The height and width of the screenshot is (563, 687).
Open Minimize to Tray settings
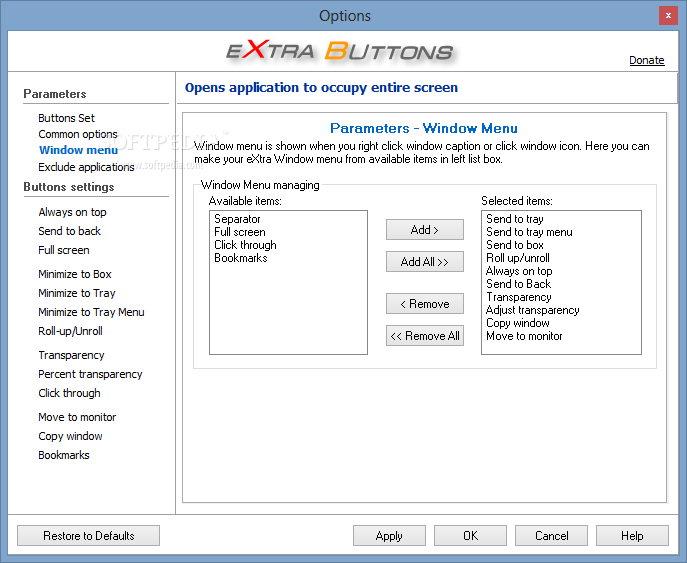[77, 293]
